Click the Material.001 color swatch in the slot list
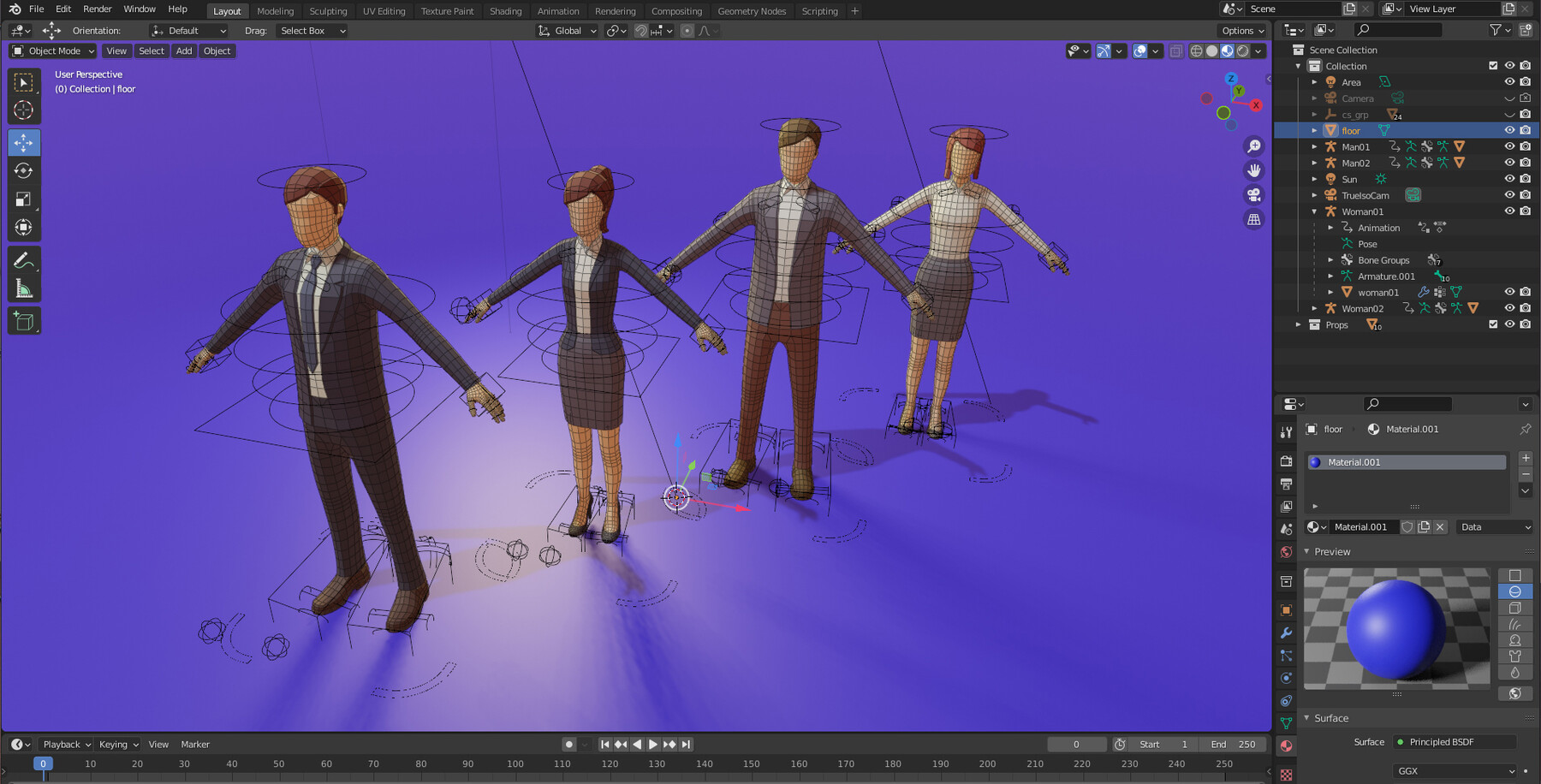The height and width of the screenshot is (784, 1541). click(1315, 461)
